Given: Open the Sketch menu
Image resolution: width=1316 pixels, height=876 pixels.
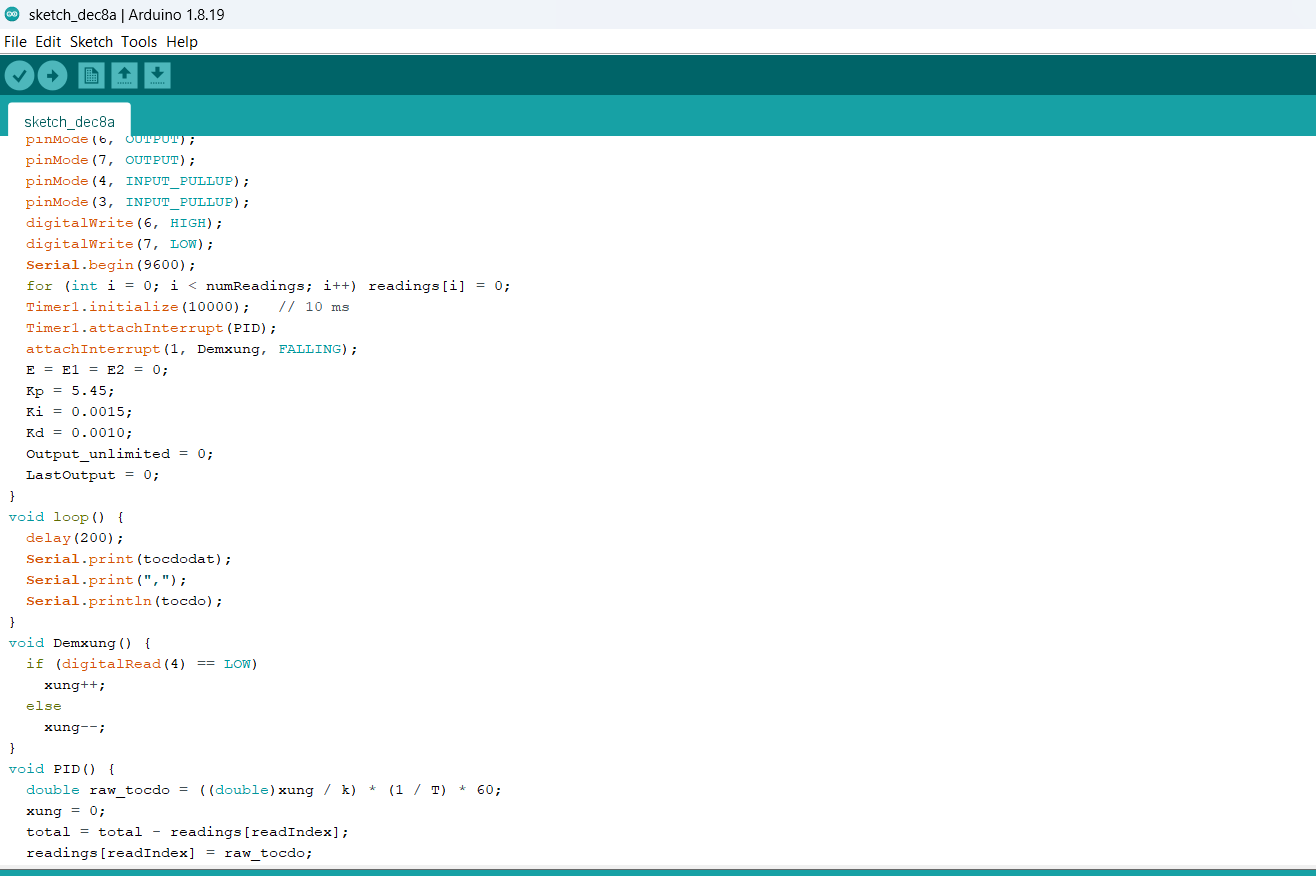Looking at the screenshot, I should point(91,42).
